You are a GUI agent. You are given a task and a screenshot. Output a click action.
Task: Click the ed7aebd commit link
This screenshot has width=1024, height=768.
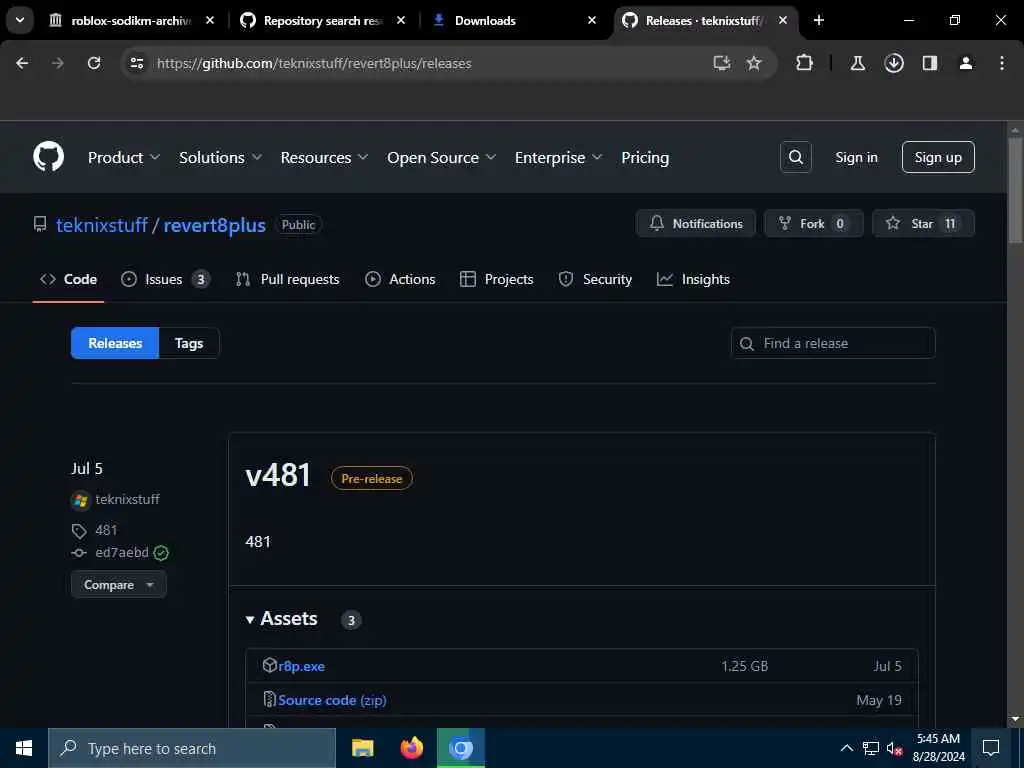click(x=122, y=552)
